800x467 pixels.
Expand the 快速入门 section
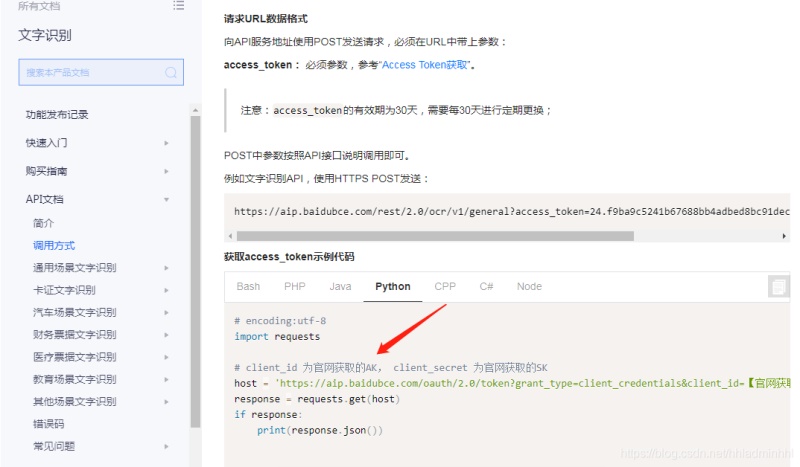pyautogui.click(x=166, y=143)
